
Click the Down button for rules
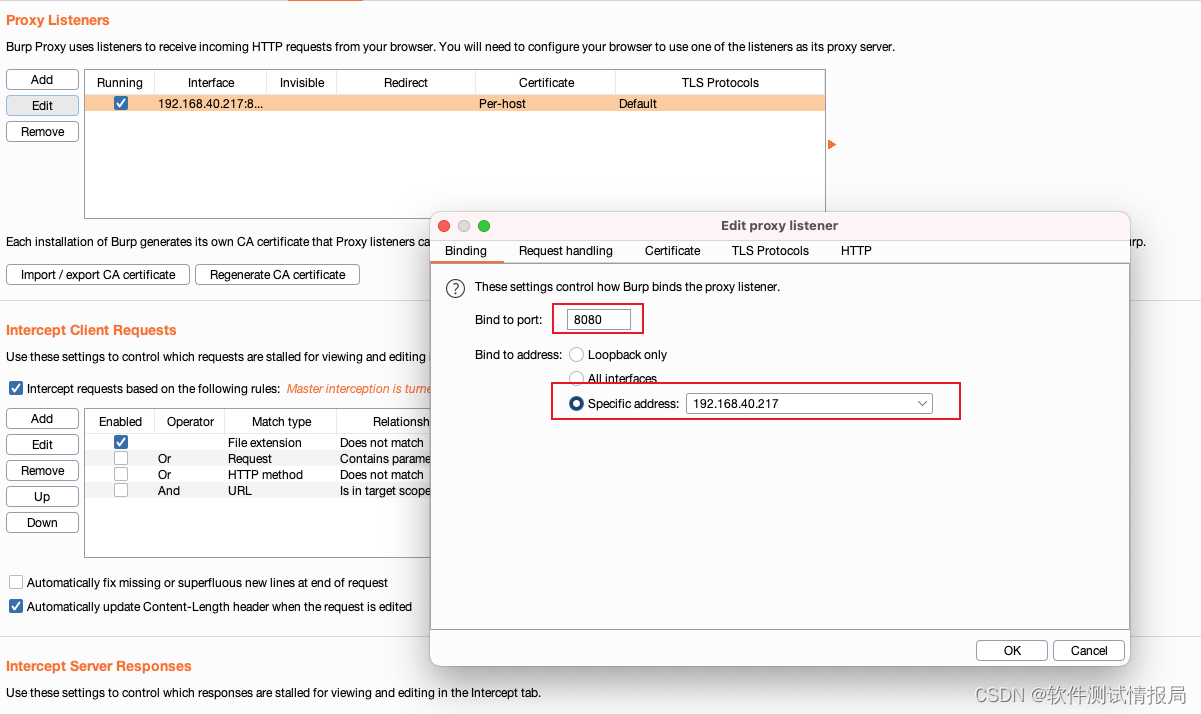pyautogui.click(x=42, y=523)
